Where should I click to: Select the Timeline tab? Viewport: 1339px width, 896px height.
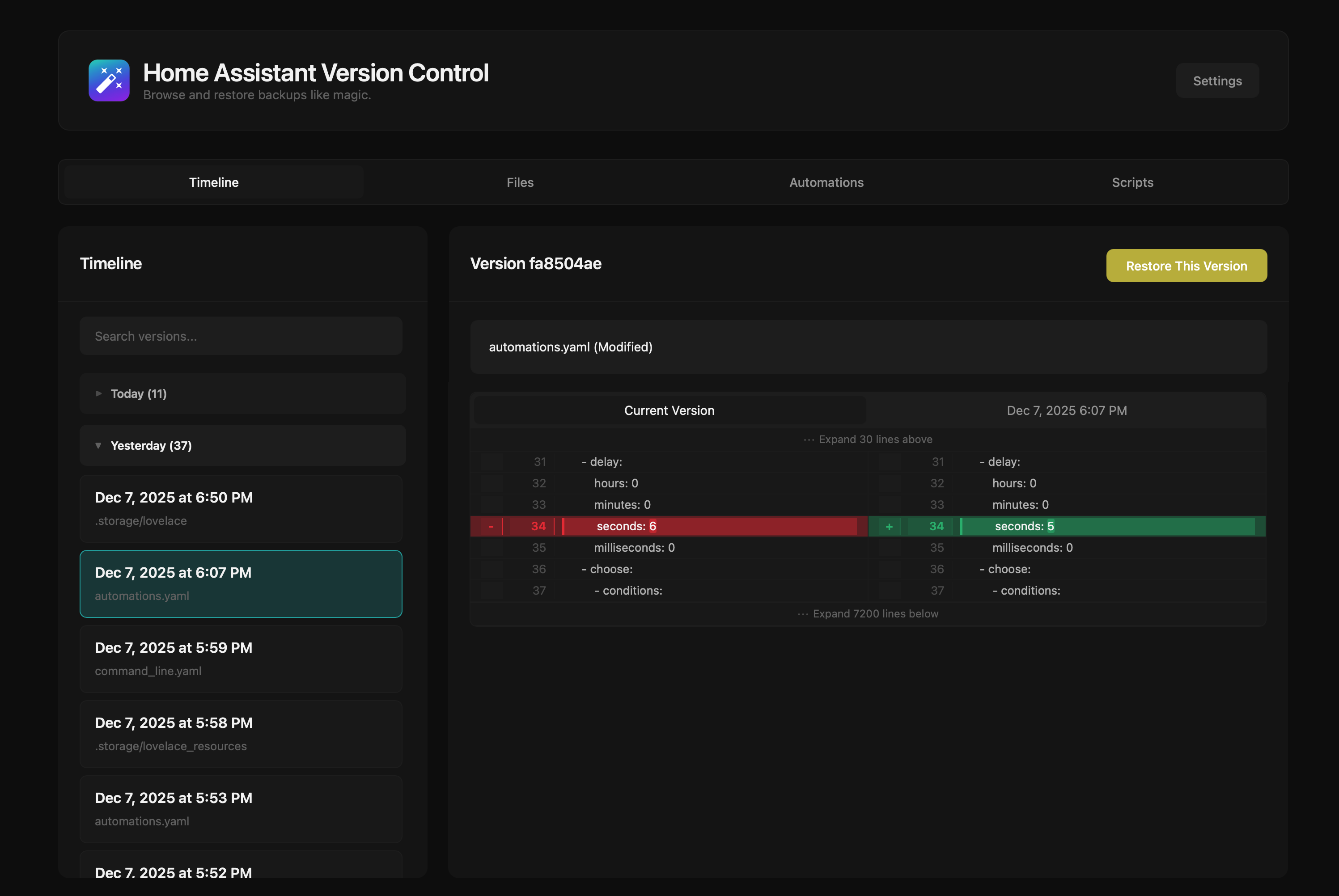tap(214, 182)
